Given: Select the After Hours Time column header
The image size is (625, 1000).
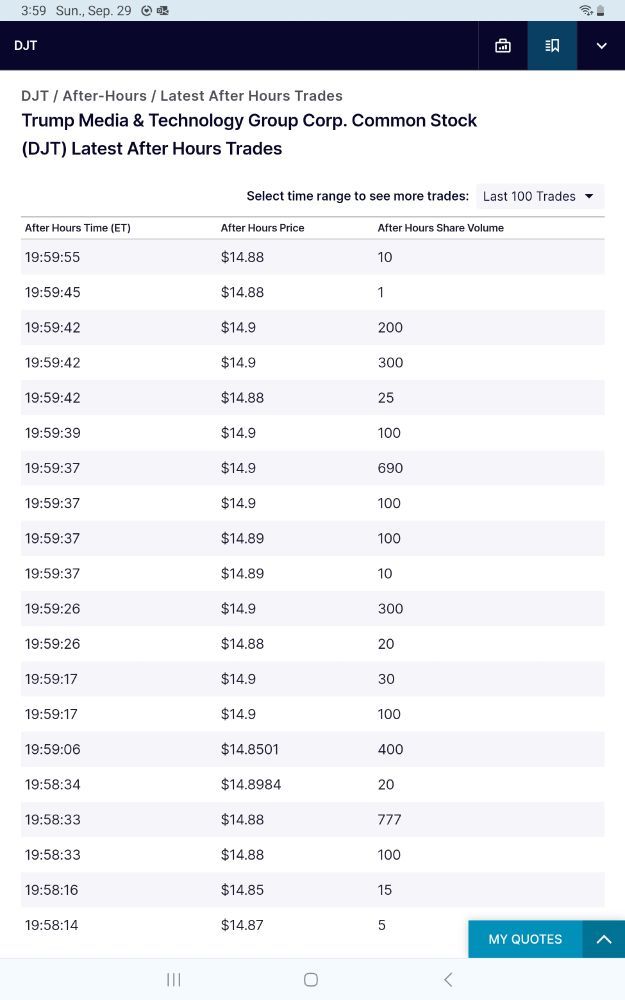Looking at the screenshot, I should coord(78,228).
